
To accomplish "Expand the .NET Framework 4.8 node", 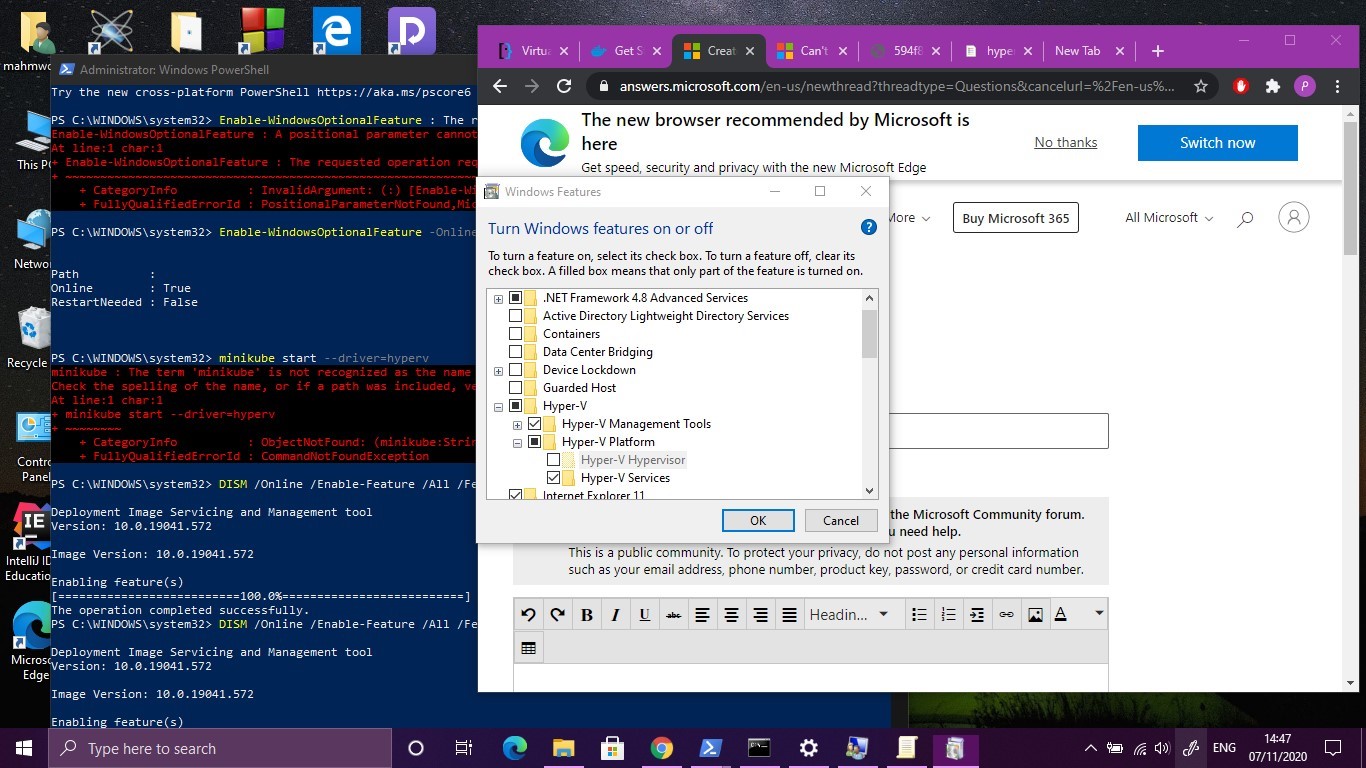I will [498, 298].
